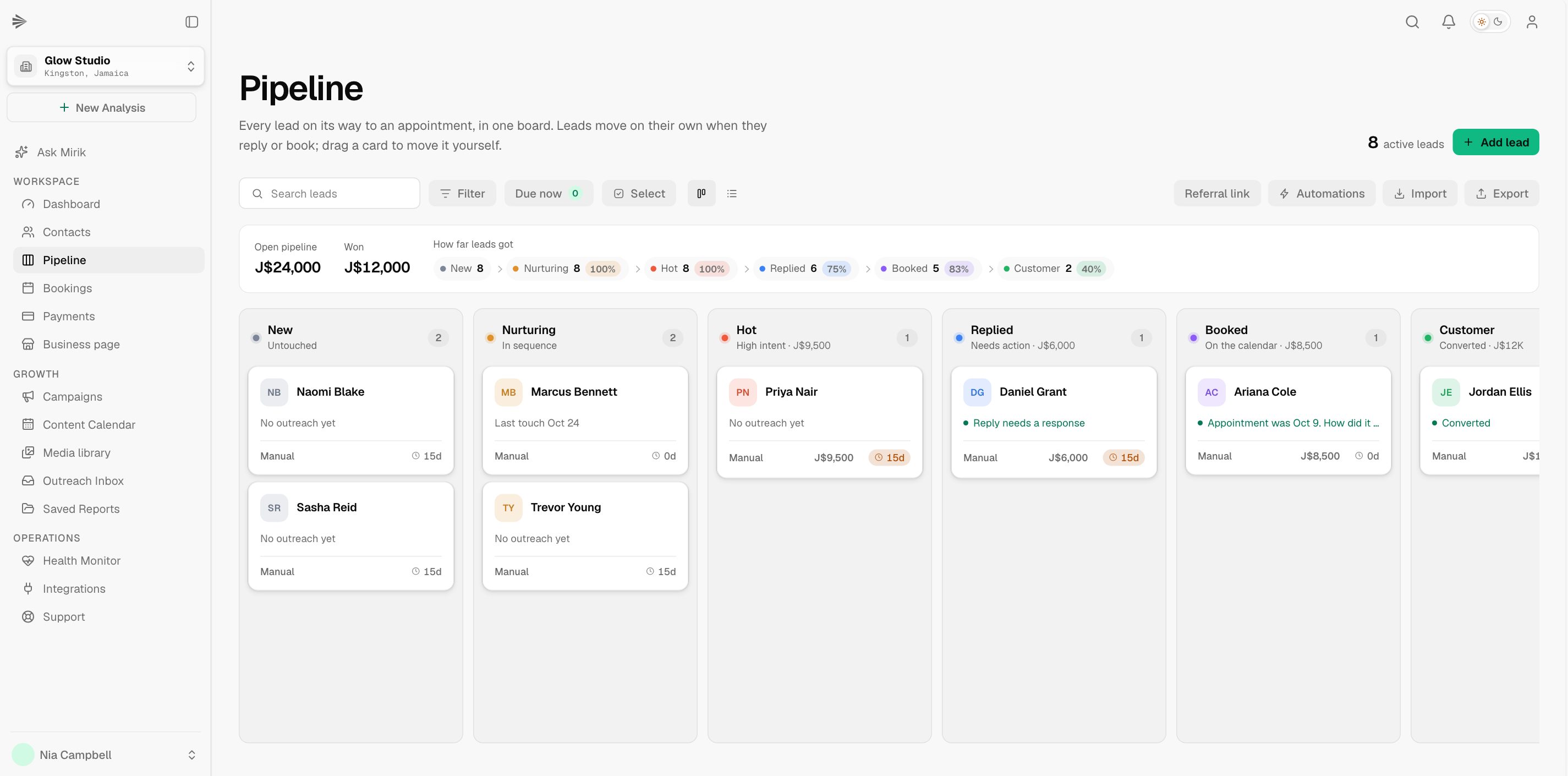This screenshot has height=776, width=1568.
Task: Open Priya Nair lead card
Action: pyautogui.click(x=819, y=422)
